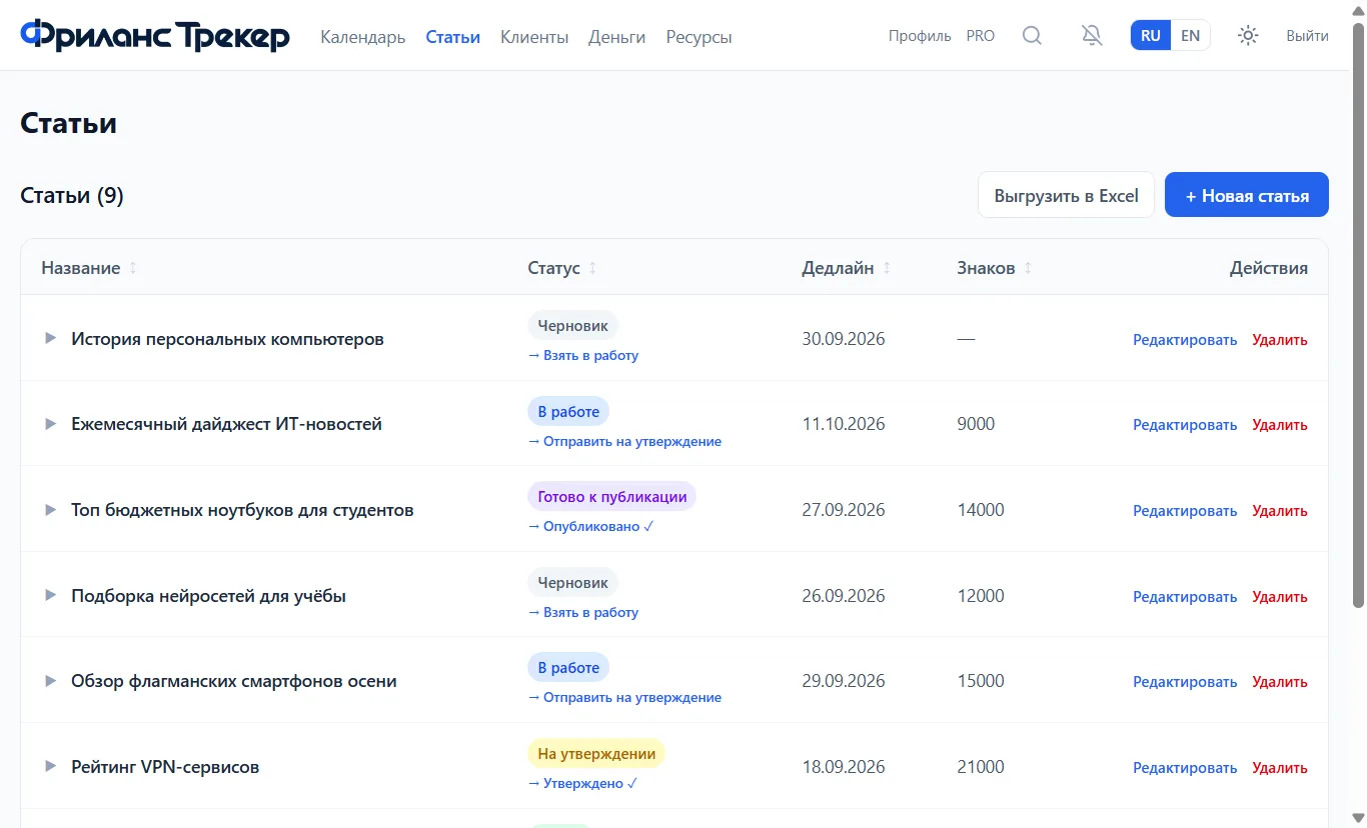Toggle light theme with the sun icon

(1248, 36)
